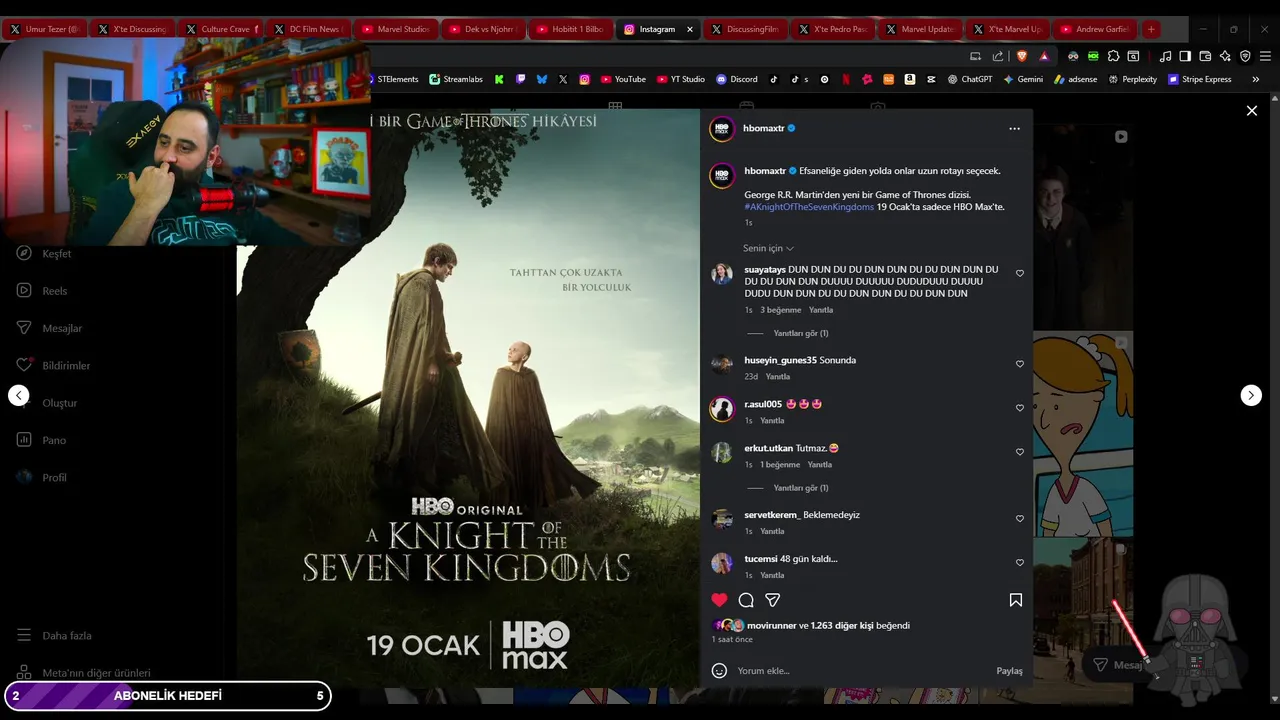The width and height of the screenshot is (1280, 720).
Task: Open Keşfet in the Instagram sidebar
Action: (x=44, y=254)
